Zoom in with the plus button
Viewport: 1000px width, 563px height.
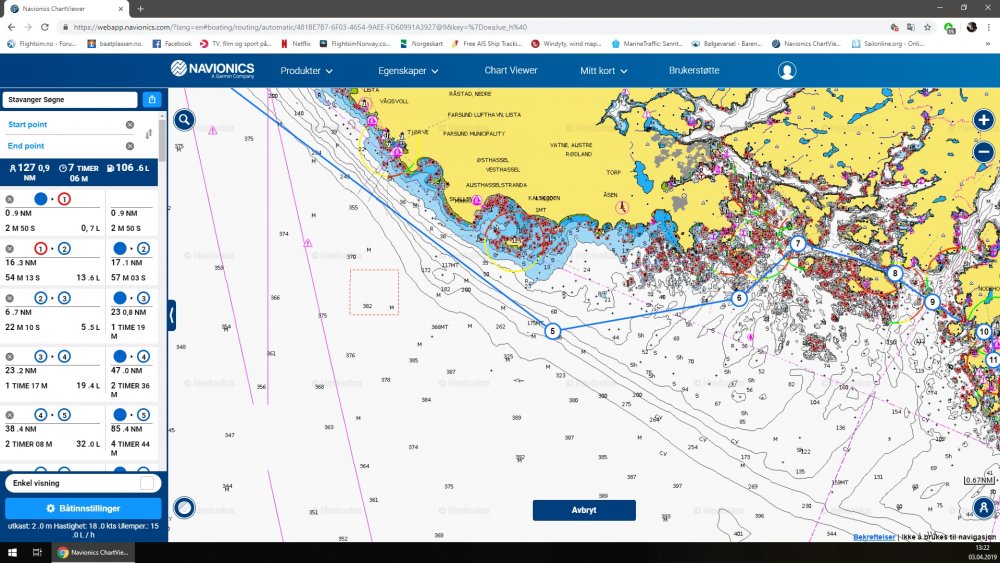983,119
